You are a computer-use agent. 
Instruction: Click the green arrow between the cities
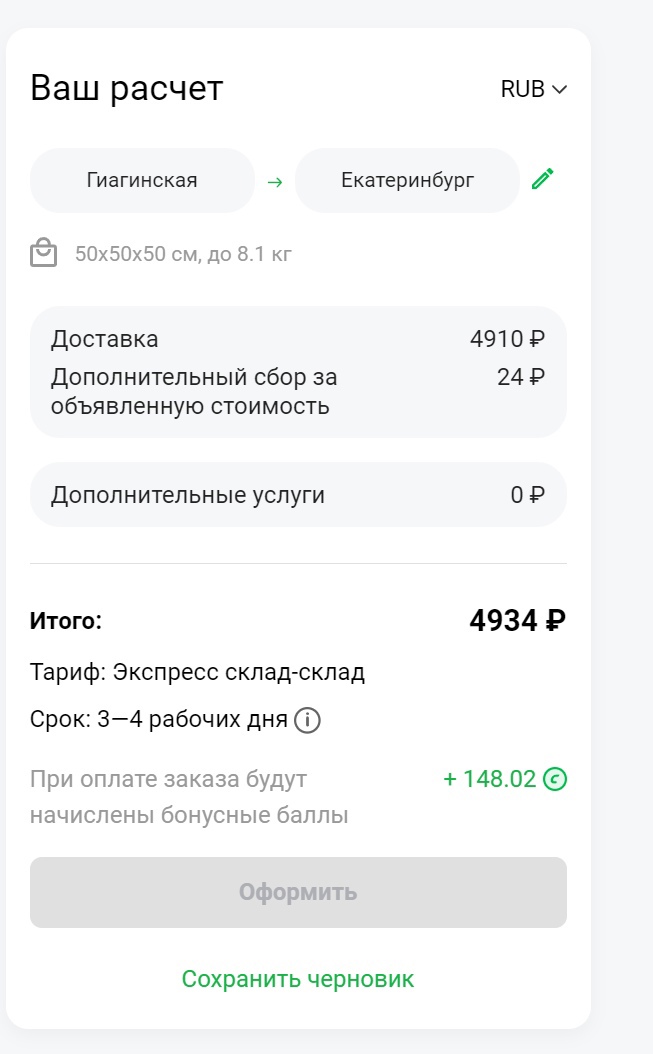(x=275, y=182)
